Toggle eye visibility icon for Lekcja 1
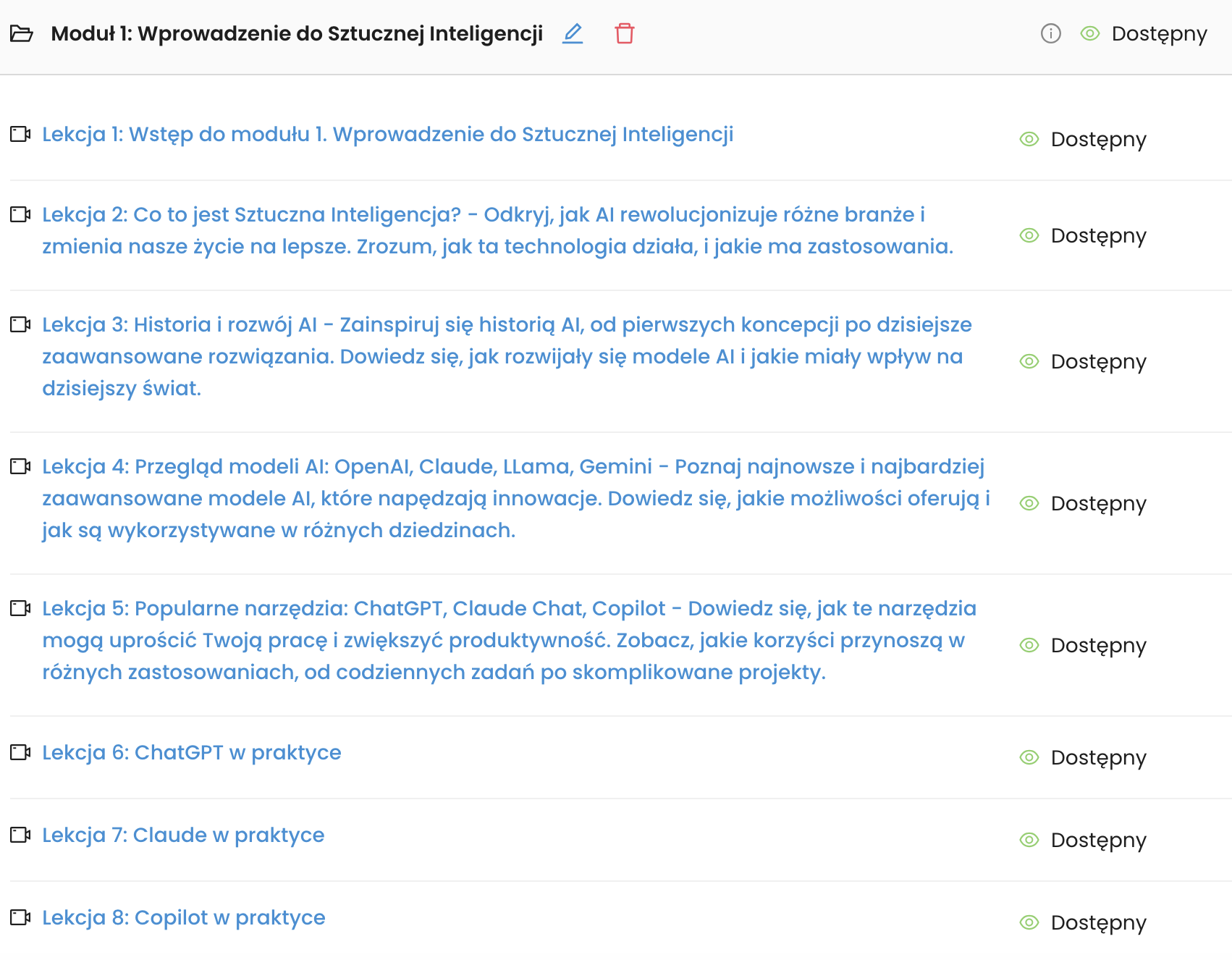The image size is (1232, 960). (1029, 139)
